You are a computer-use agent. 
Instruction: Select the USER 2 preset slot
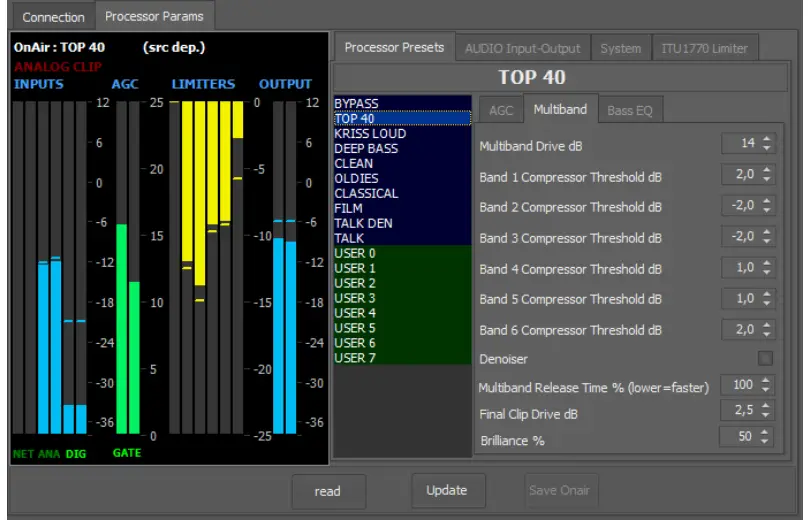pyautogui.click(x=402, y=283)
